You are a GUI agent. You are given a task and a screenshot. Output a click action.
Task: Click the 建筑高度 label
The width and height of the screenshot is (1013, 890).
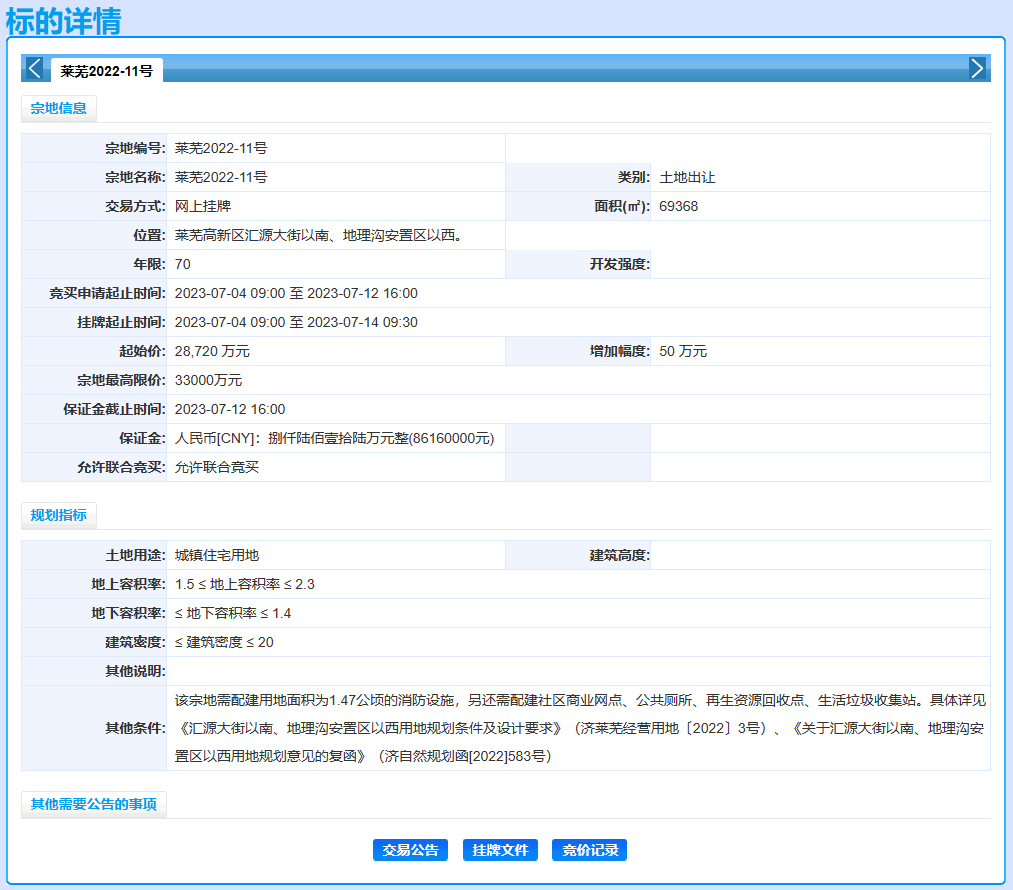click(619, 555)
